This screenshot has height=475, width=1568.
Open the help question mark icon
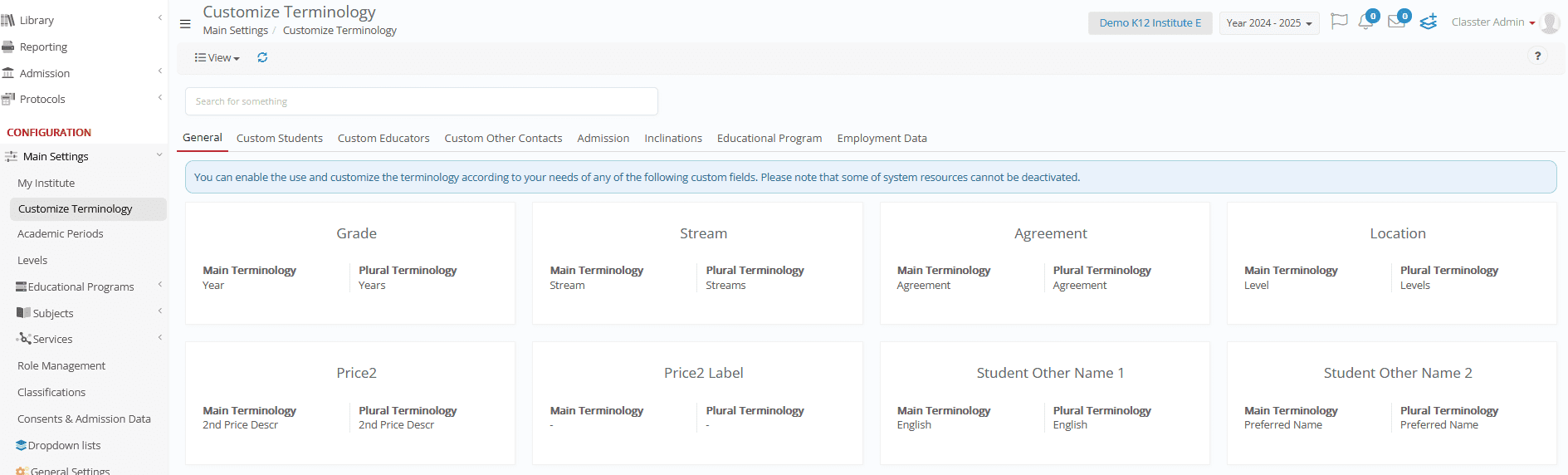1537,56
